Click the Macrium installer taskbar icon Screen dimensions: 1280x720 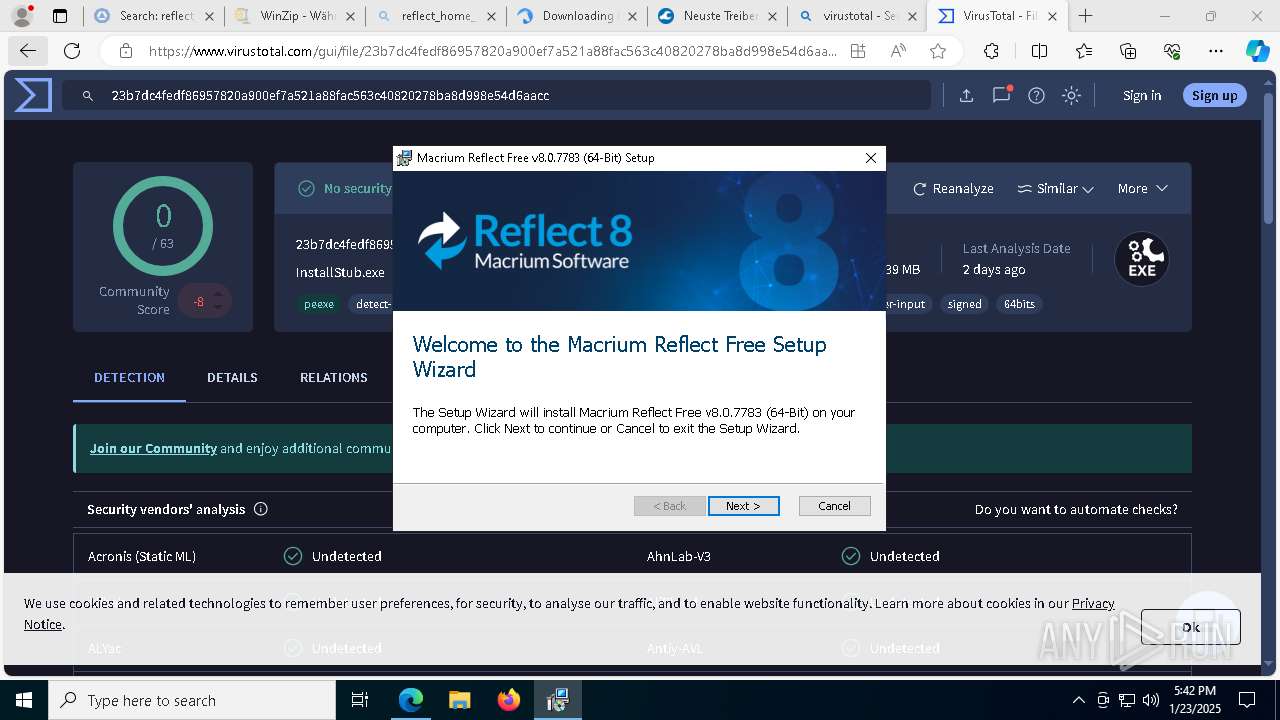pyautogui.click(x=557, y=700)
